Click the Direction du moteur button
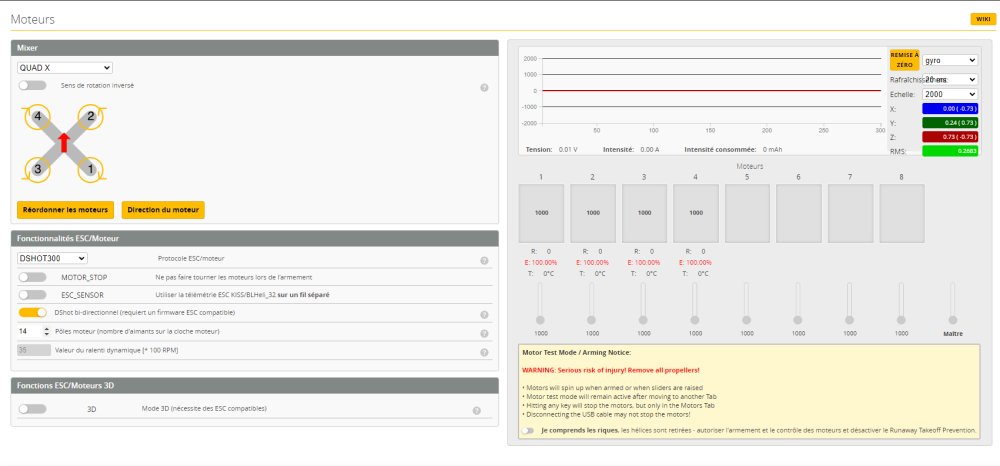1000x466 pixels. click(x=163, y=210)
